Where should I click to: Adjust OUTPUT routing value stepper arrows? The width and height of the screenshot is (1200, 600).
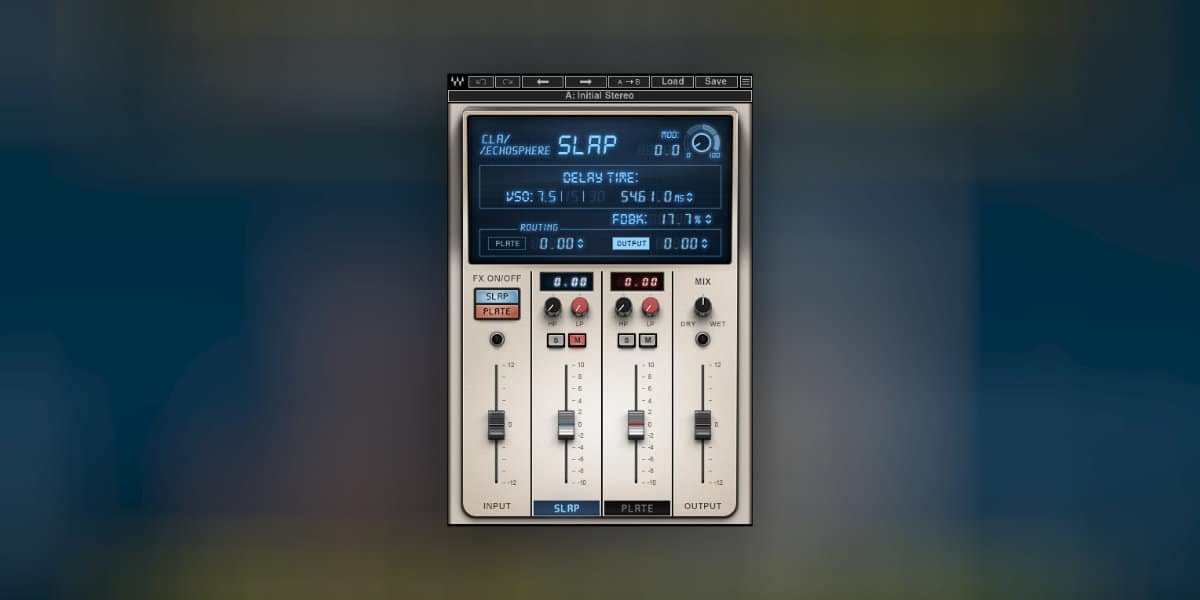706,243
